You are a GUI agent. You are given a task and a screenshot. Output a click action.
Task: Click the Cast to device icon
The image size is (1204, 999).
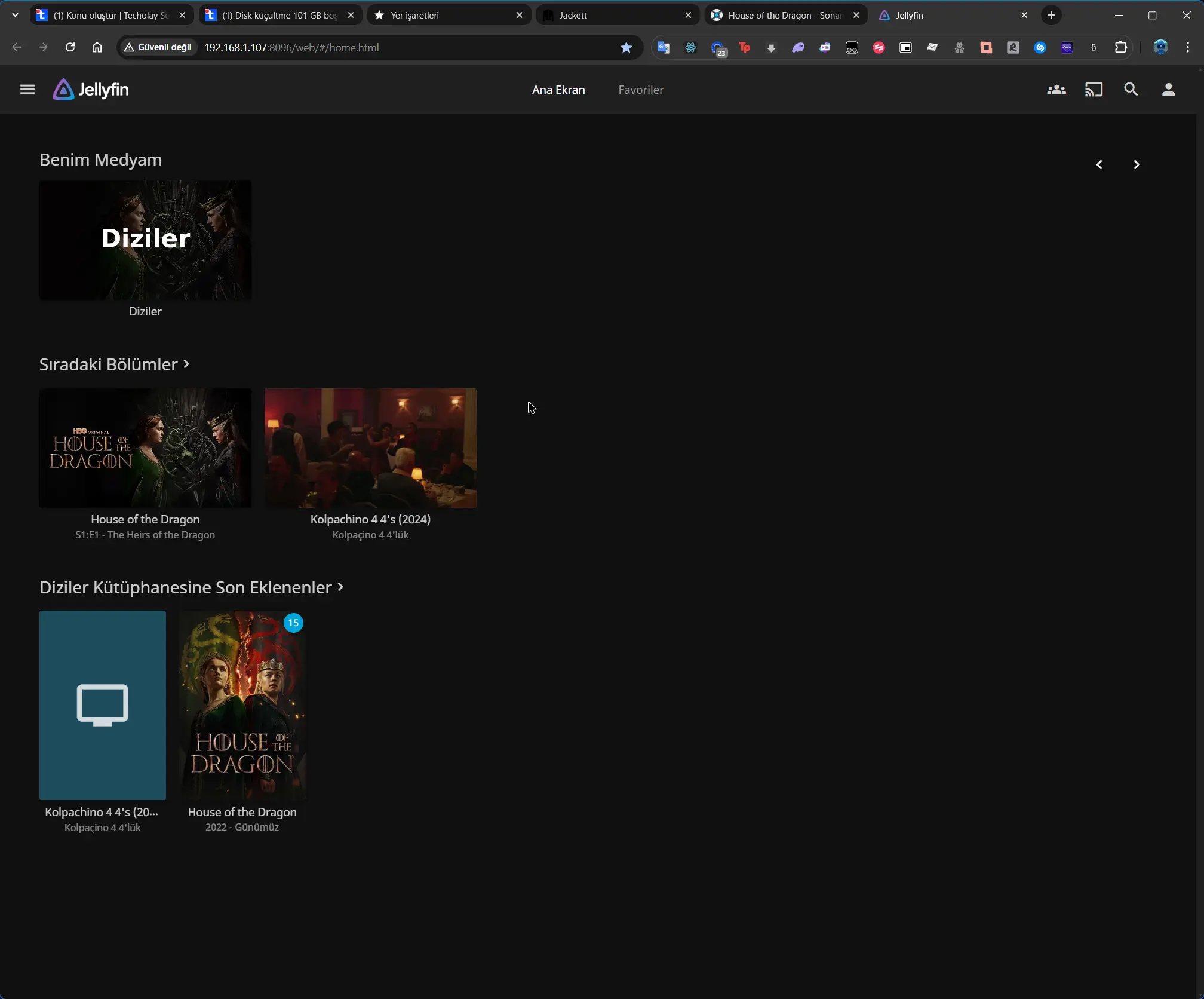[x=1094, y=90]
